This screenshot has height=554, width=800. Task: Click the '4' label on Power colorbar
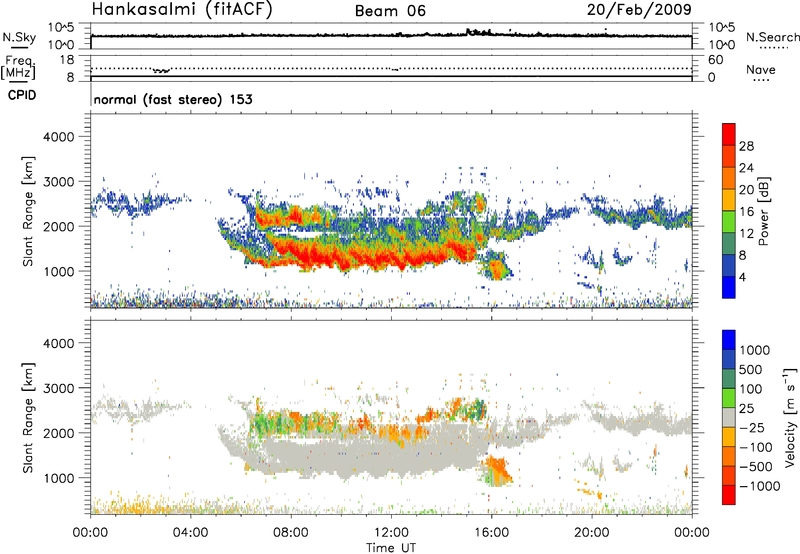[743, 277]
